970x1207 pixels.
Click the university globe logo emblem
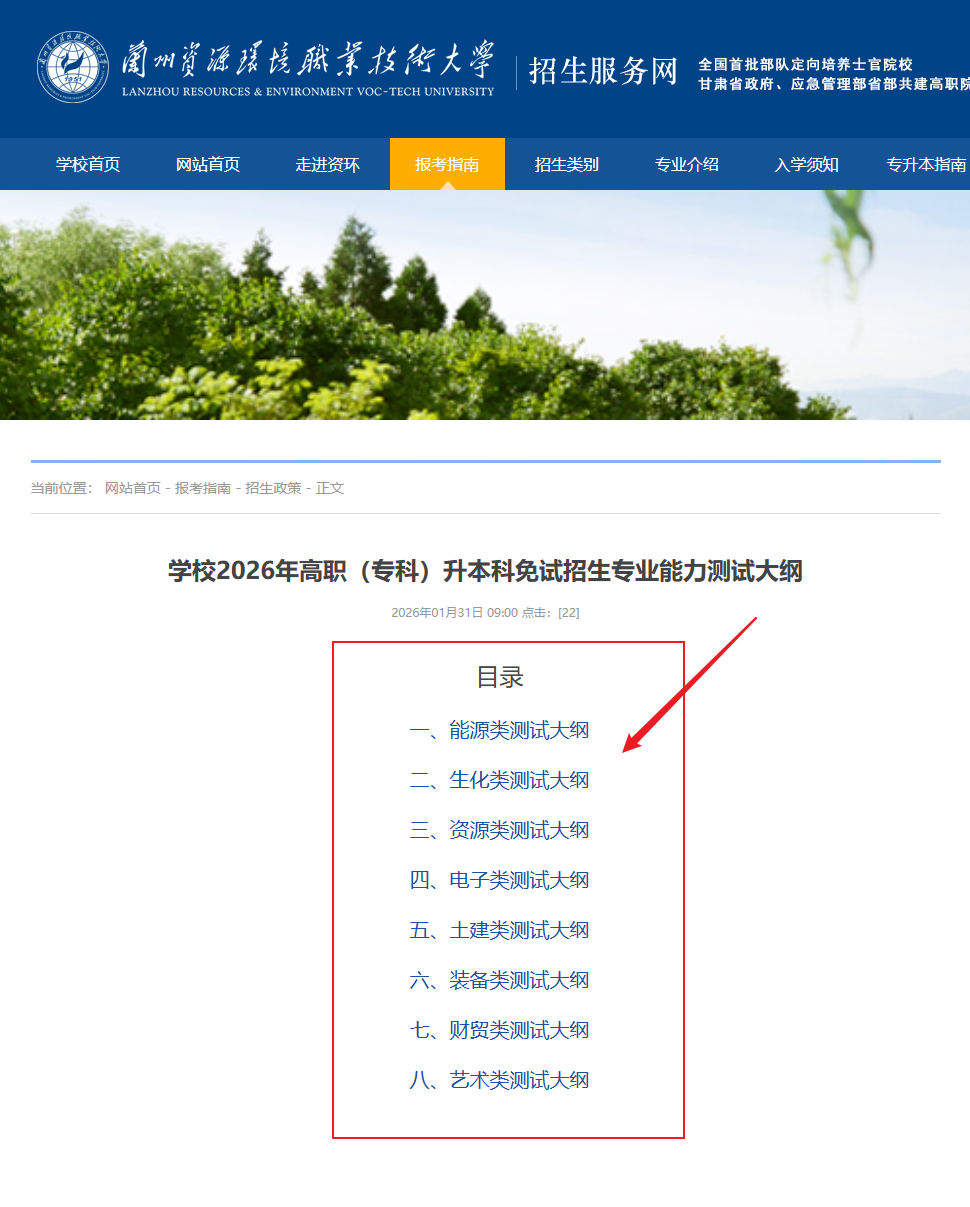(73, 67)
